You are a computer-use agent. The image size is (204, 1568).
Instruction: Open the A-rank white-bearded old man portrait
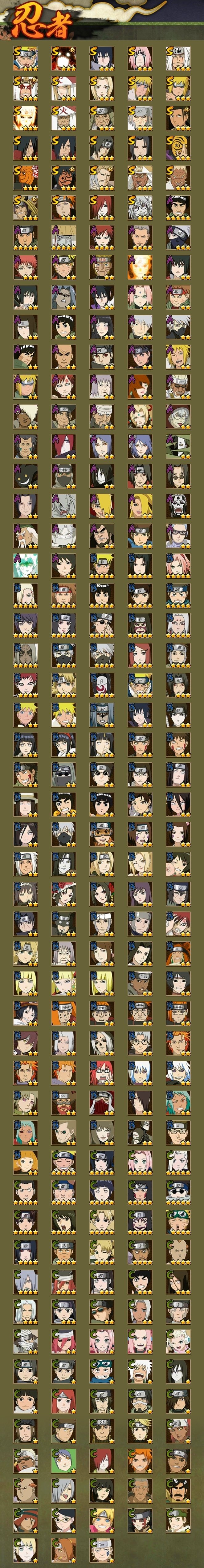26,536
